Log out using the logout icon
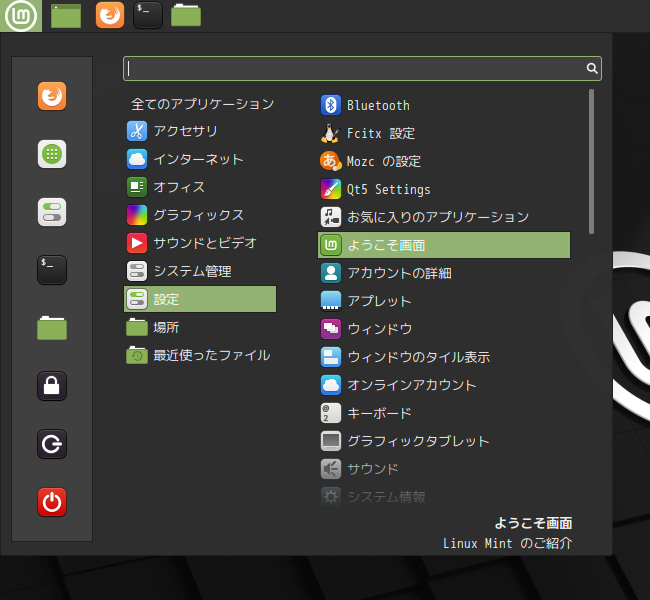This screenshot has height=600, width=650. point(52,444)
